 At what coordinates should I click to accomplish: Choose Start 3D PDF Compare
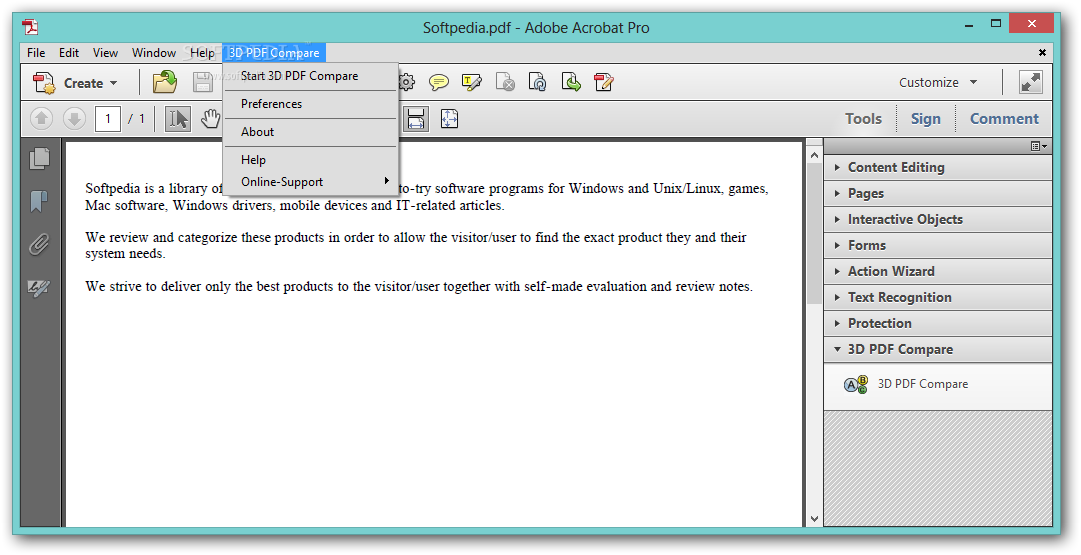[x=311, y=76]
